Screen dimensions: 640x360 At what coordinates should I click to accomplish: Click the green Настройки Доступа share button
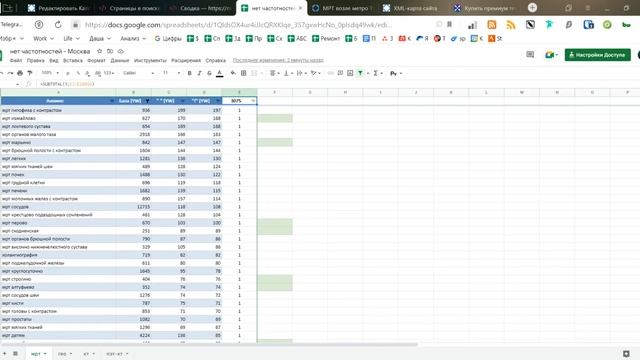tap(598, 55)
